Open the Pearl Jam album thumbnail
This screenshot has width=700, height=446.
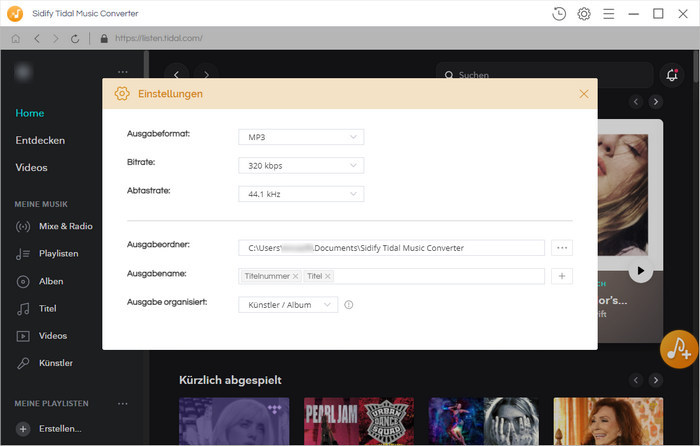point(359,421)
